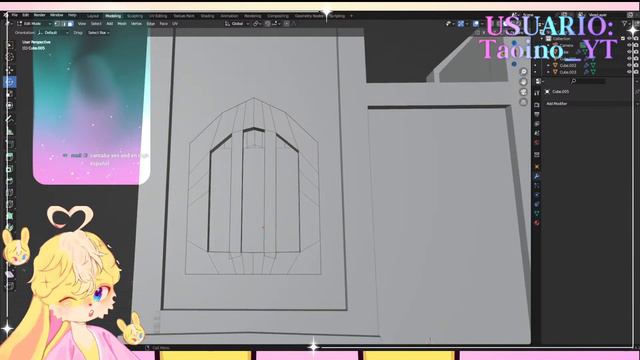Expand Cube.003 in outliner
The image size is (640, 360).
[548, 72]
